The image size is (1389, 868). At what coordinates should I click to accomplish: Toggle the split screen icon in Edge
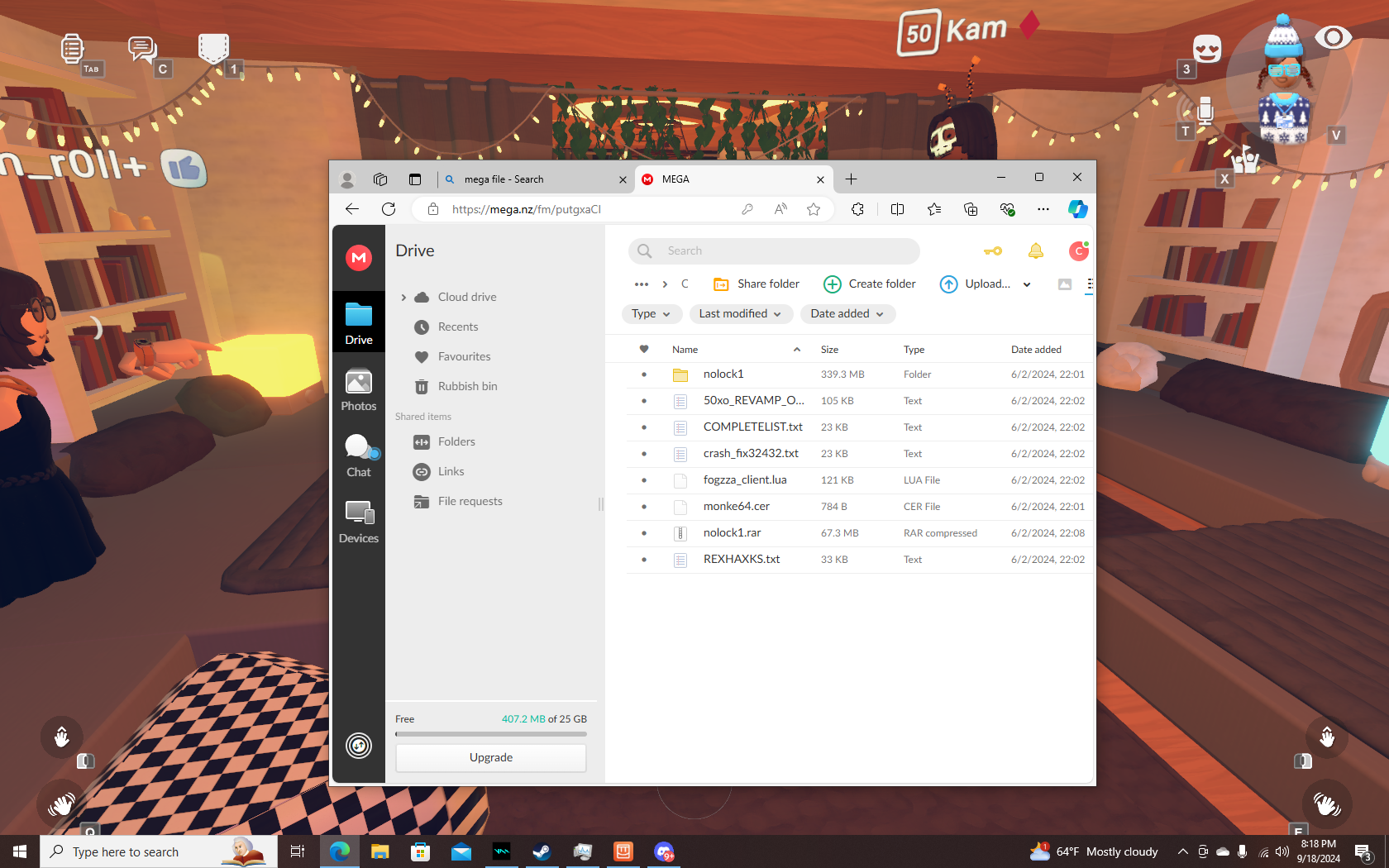[x=897, y=209]
